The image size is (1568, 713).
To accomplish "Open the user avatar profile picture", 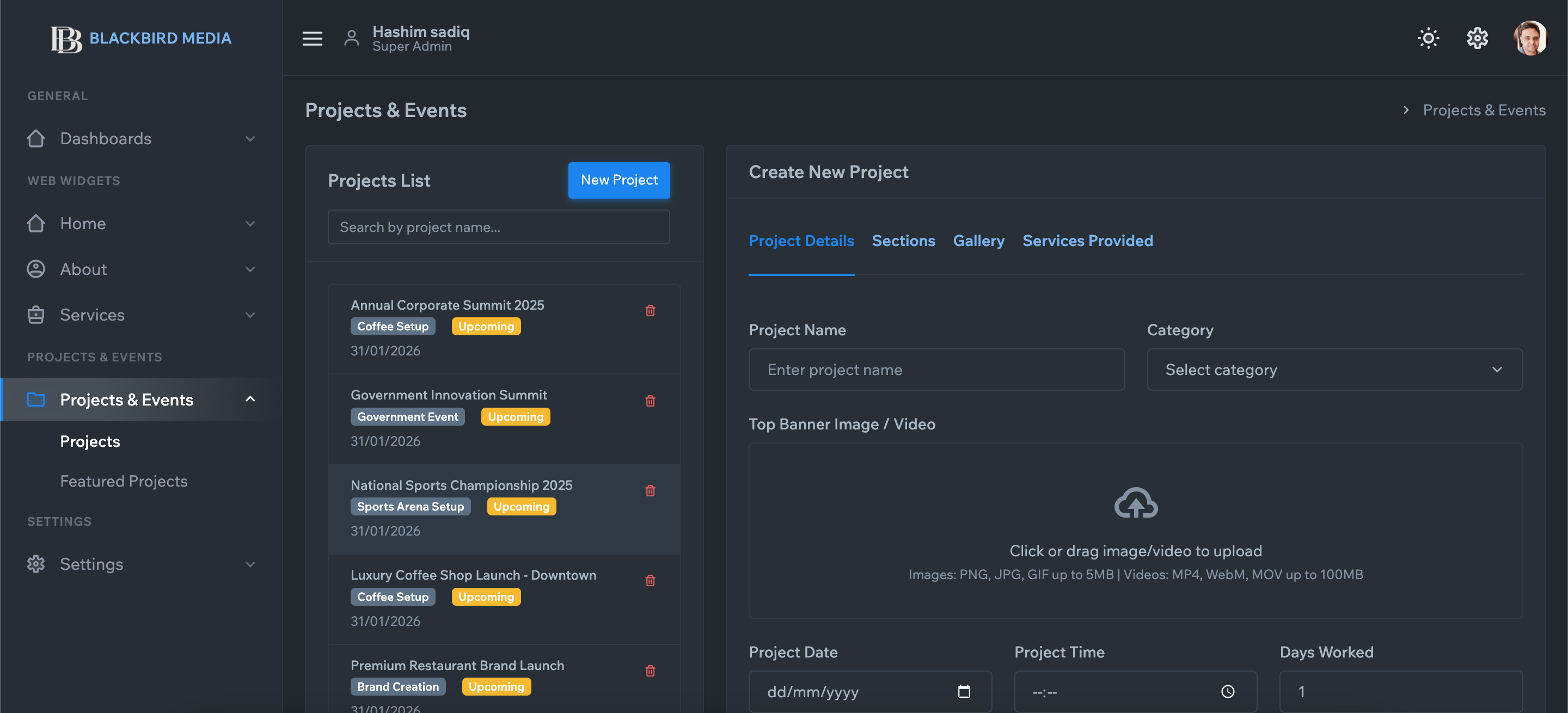I will (x=1530, y=38).
